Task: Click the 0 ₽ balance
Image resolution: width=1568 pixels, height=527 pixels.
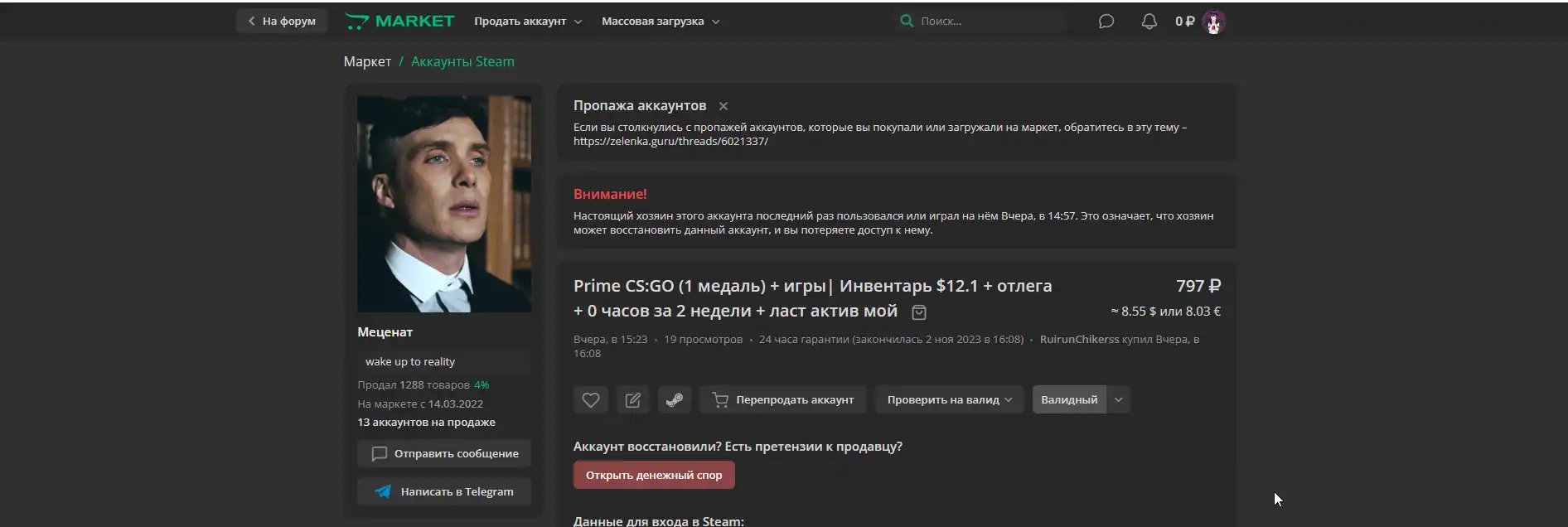Action: click(1184, 22)
